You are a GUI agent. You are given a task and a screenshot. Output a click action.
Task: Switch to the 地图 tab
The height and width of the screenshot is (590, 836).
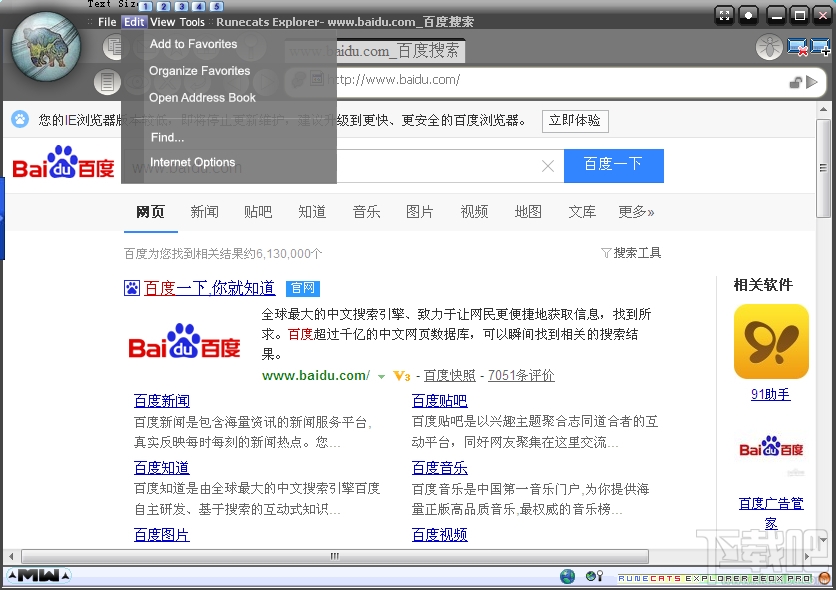pos(528,212)
